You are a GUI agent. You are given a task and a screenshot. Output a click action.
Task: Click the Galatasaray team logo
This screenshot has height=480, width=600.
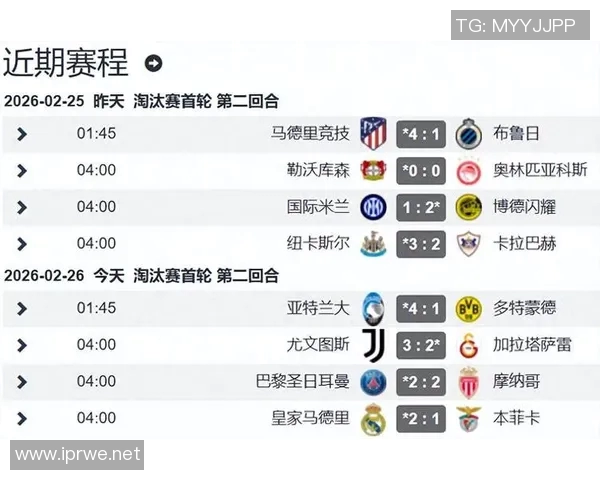click(x=468, y=345)
